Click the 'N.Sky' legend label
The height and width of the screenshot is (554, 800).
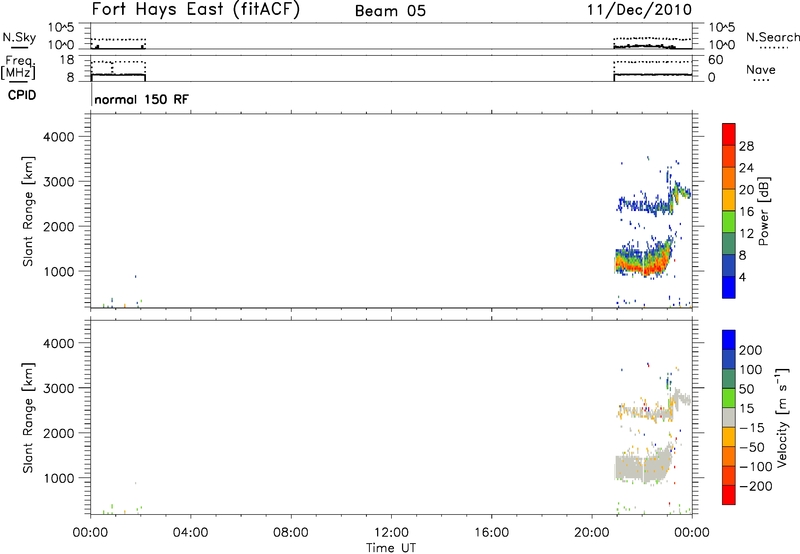(x=19, y=37)
